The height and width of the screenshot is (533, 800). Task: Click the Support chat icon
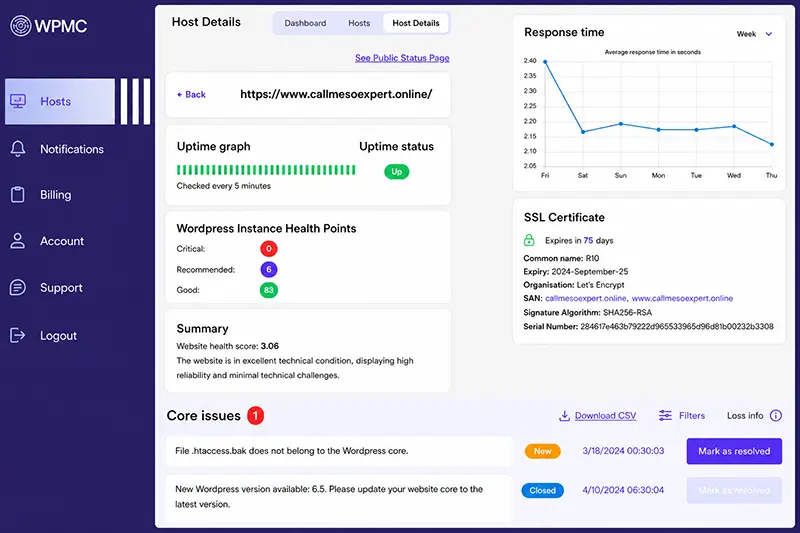[x=18, y=288]
